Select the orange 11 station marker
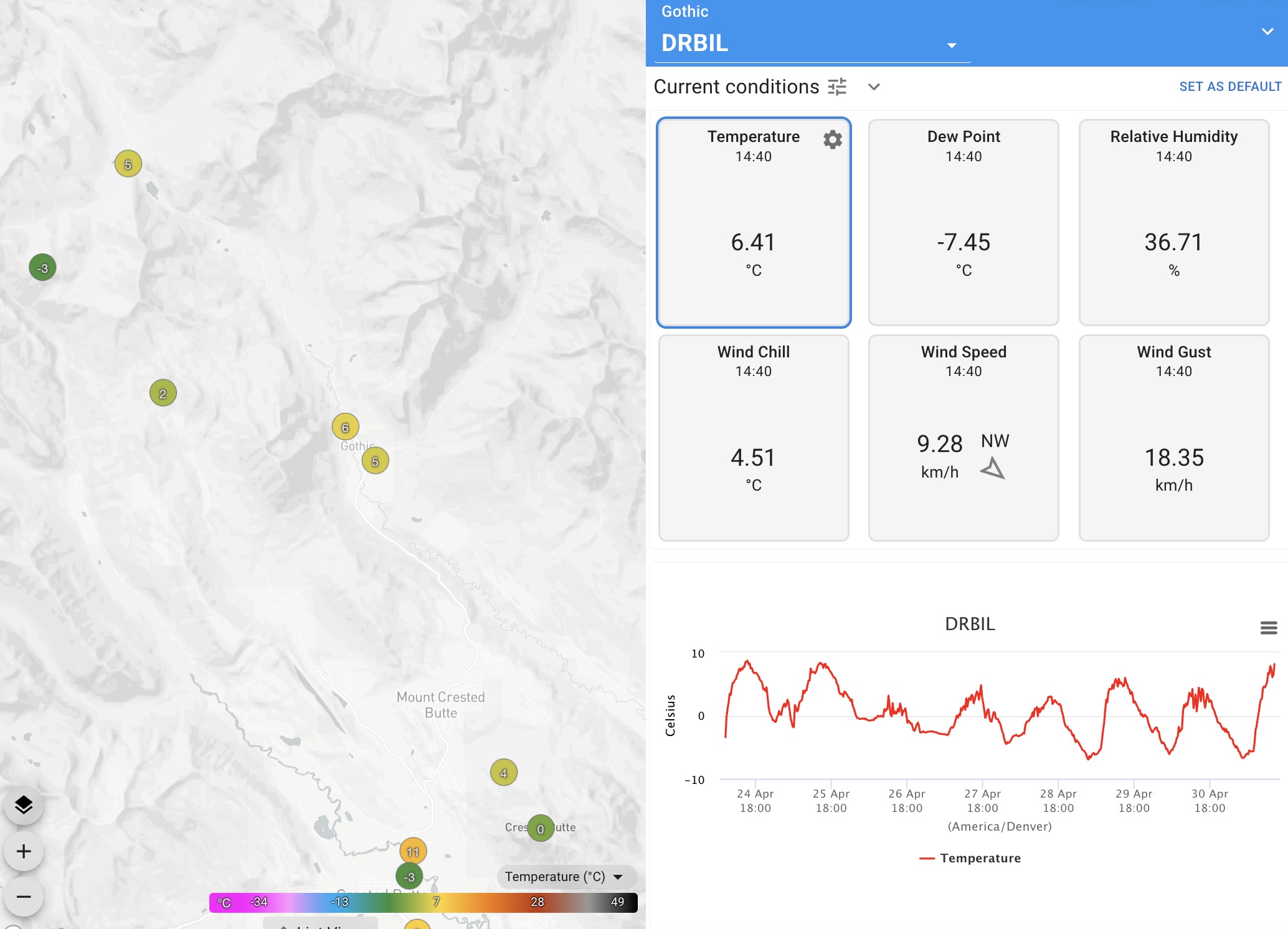The width and height of the screenshot is (1288, 929). click(413, 851)
